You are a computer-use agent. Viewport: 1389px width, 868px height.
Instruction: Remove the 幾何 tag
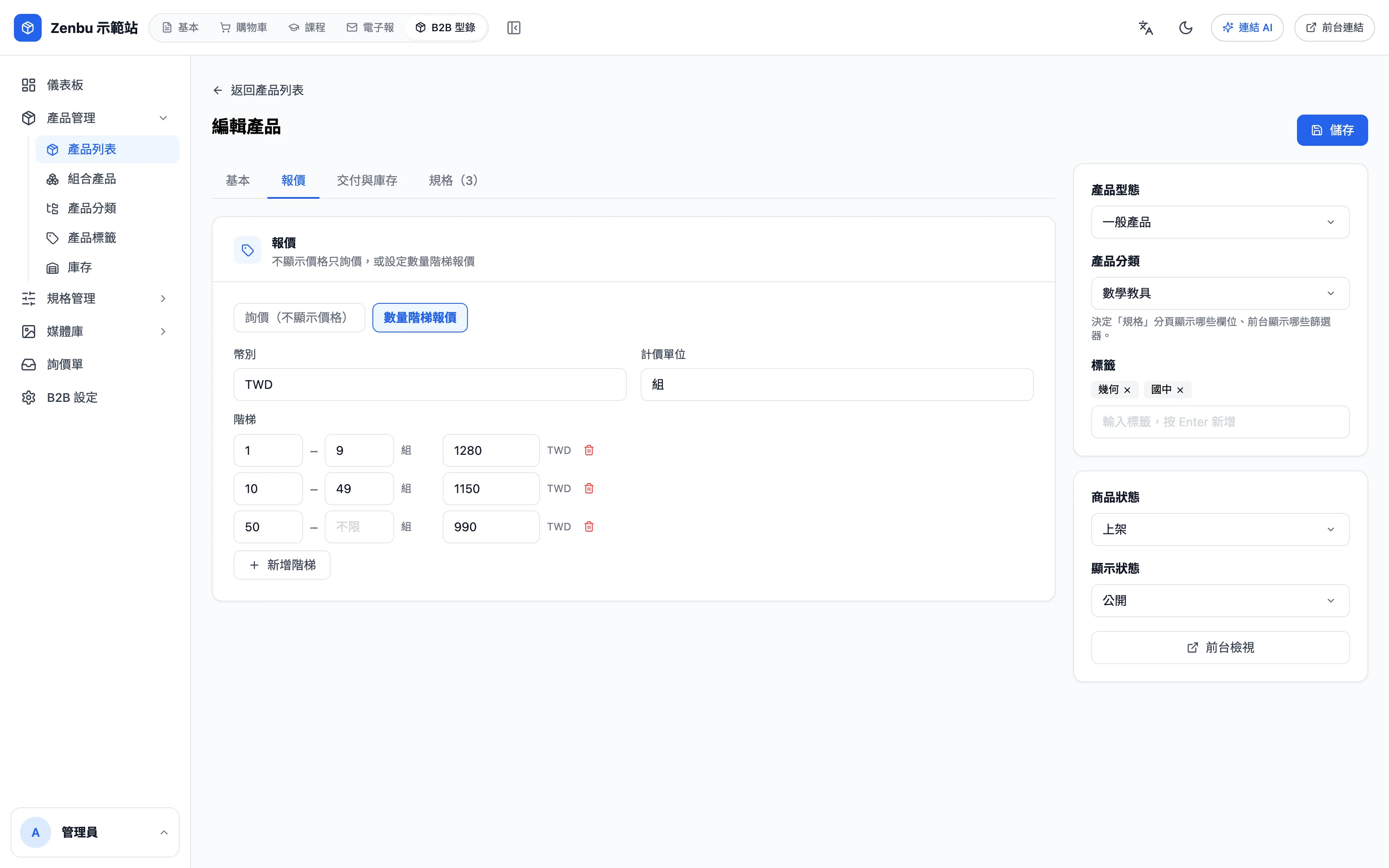coord(1127,390)
